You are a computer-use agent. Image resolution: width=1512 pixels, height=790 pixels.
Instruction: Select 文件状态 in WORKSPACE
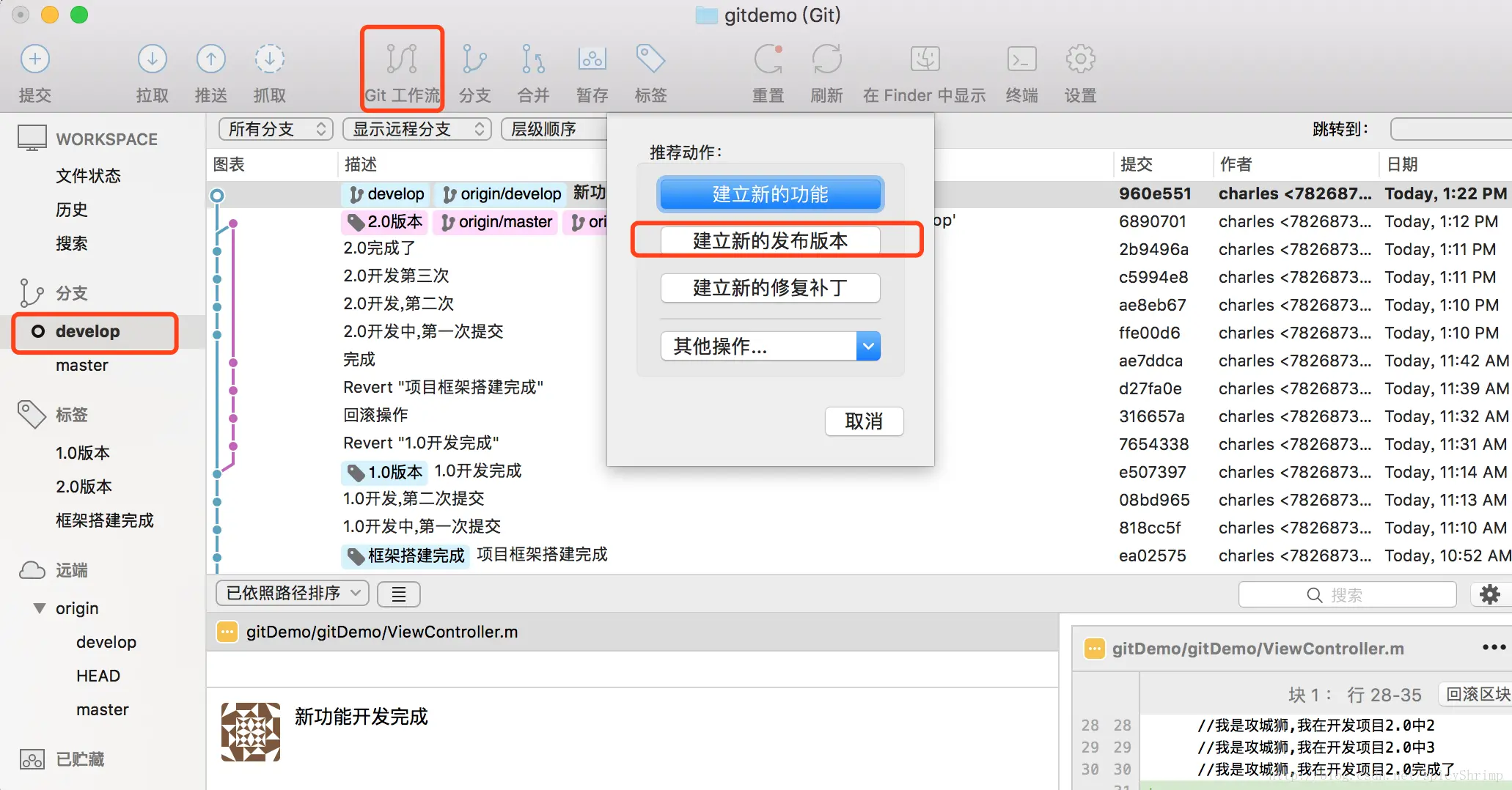click(88, 176)
